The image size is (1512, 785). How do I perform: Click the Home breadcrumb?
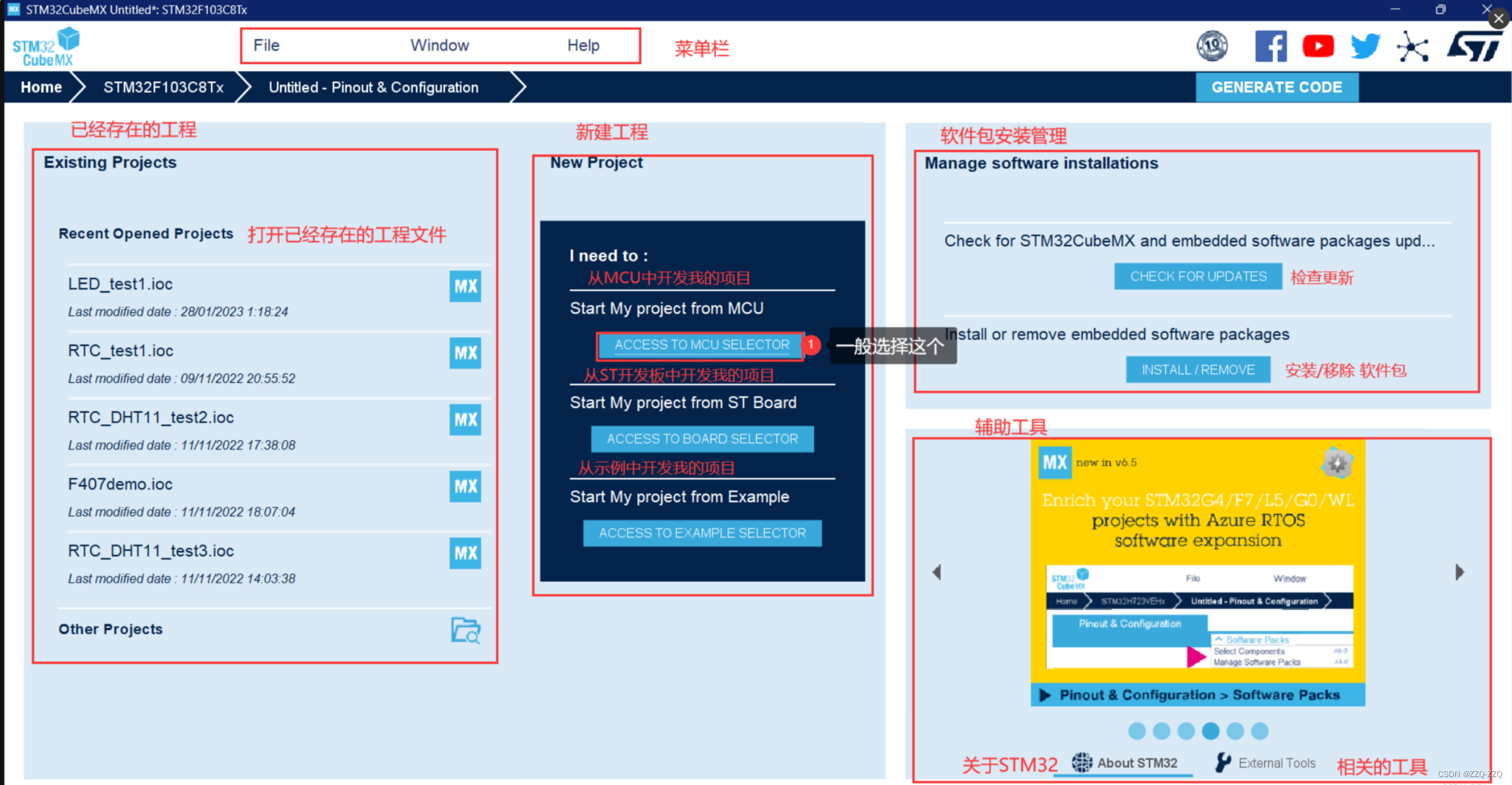pyautogui.click(x=41, y=87)
